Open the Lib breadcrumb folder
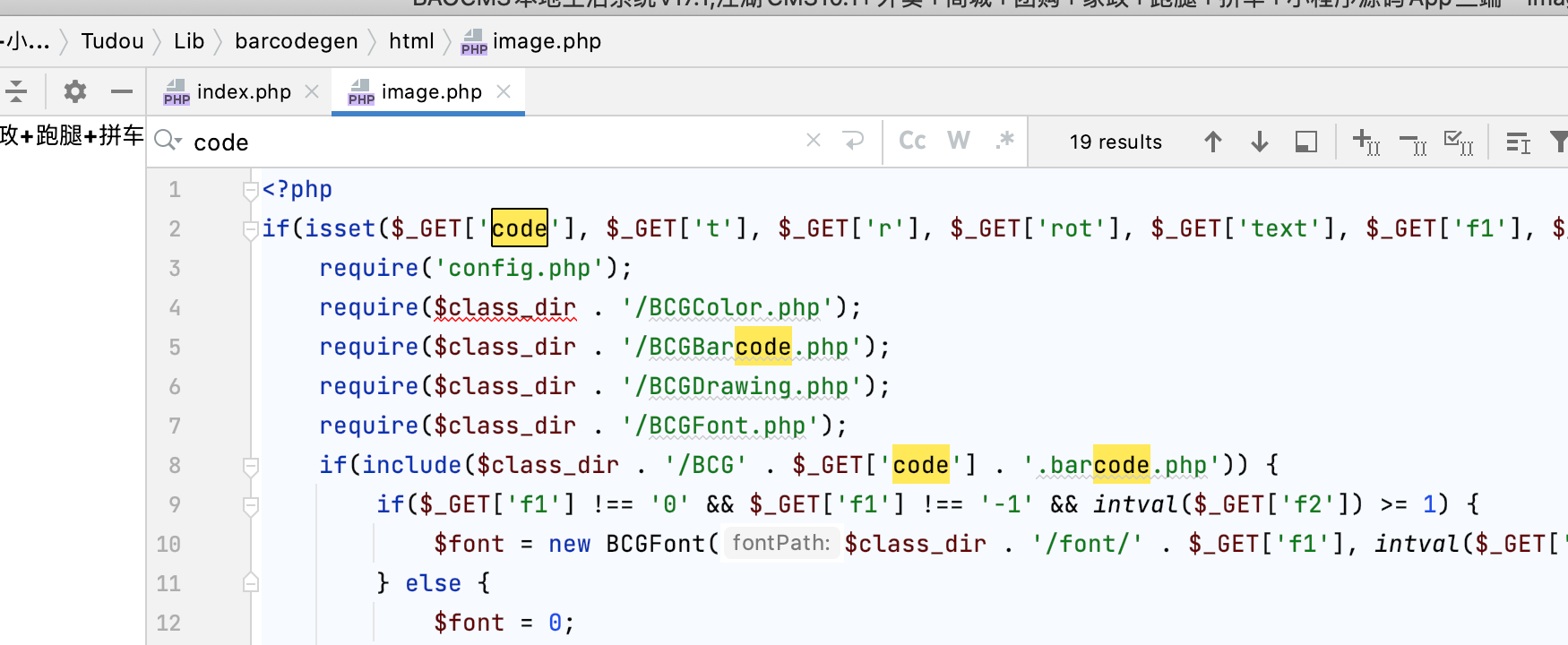The width and height of the screenshot is (1568, 645). click(189, 41)
